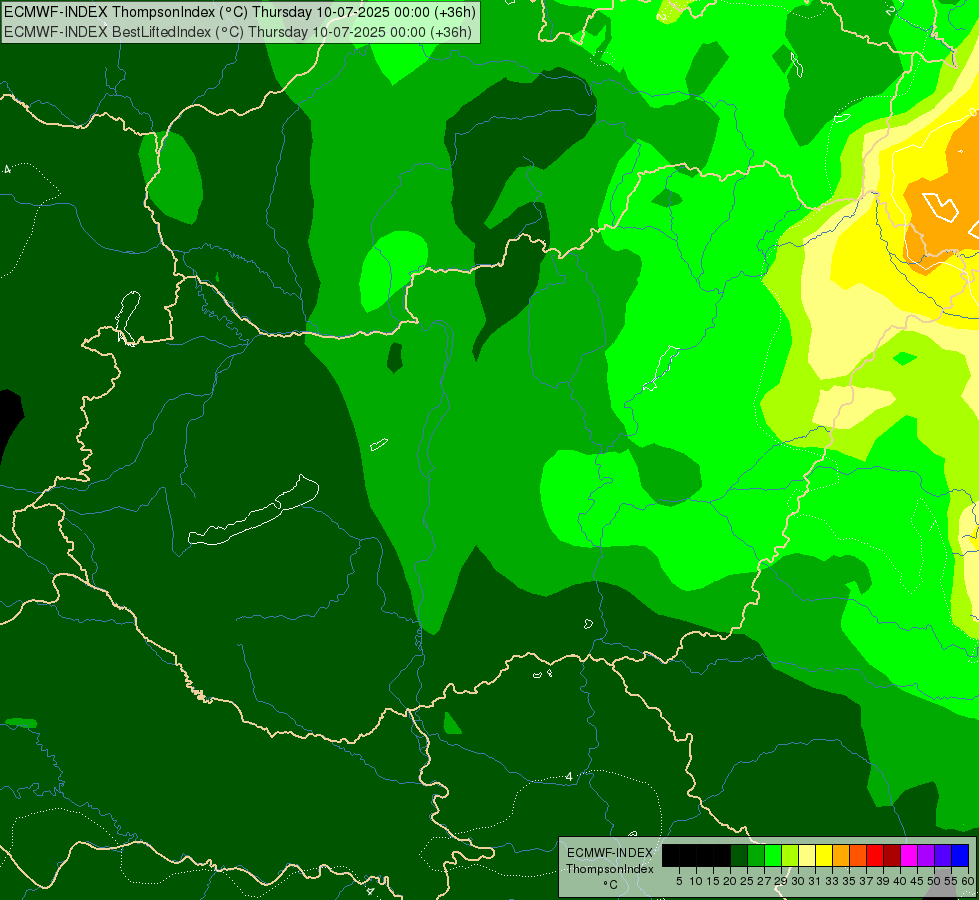The width and height of the screenshot is (979, 900).
Task: Click legend text 'ECMWF-INDEX' in color key
Action: coord(610,853)
